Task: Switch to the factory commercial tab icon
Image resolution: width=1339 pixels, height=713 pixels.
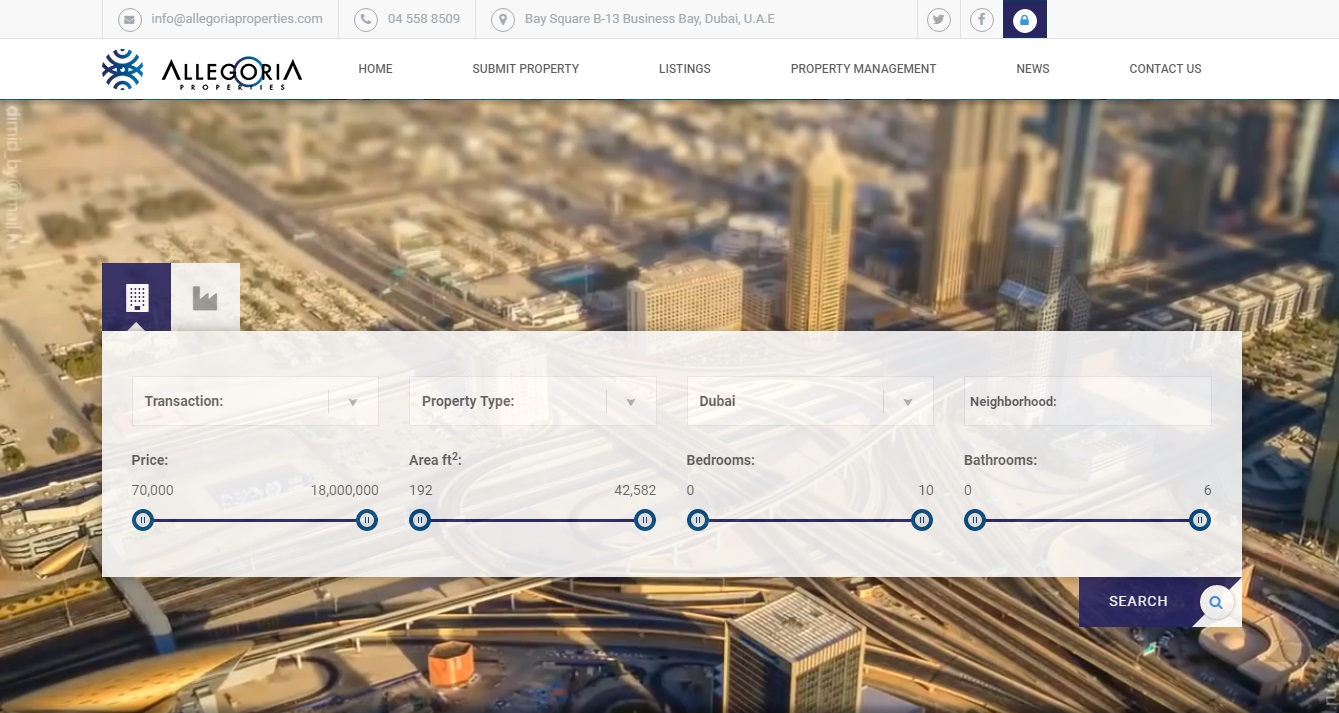Action: pyautogui.click(x=205, y=297)
